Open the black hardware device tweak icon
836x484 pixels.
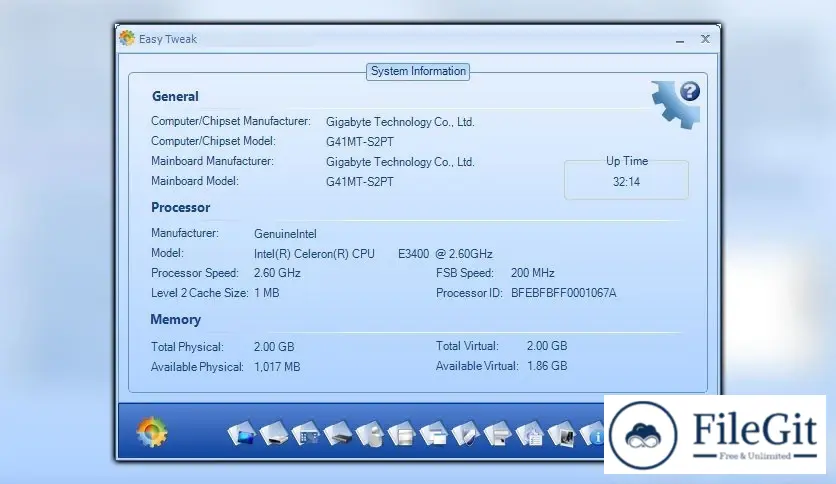click(338, 433)
